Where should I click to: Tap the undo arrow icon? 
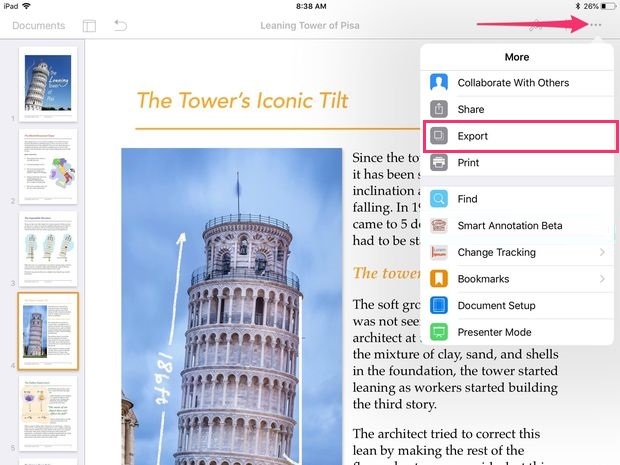coord(120,26)
